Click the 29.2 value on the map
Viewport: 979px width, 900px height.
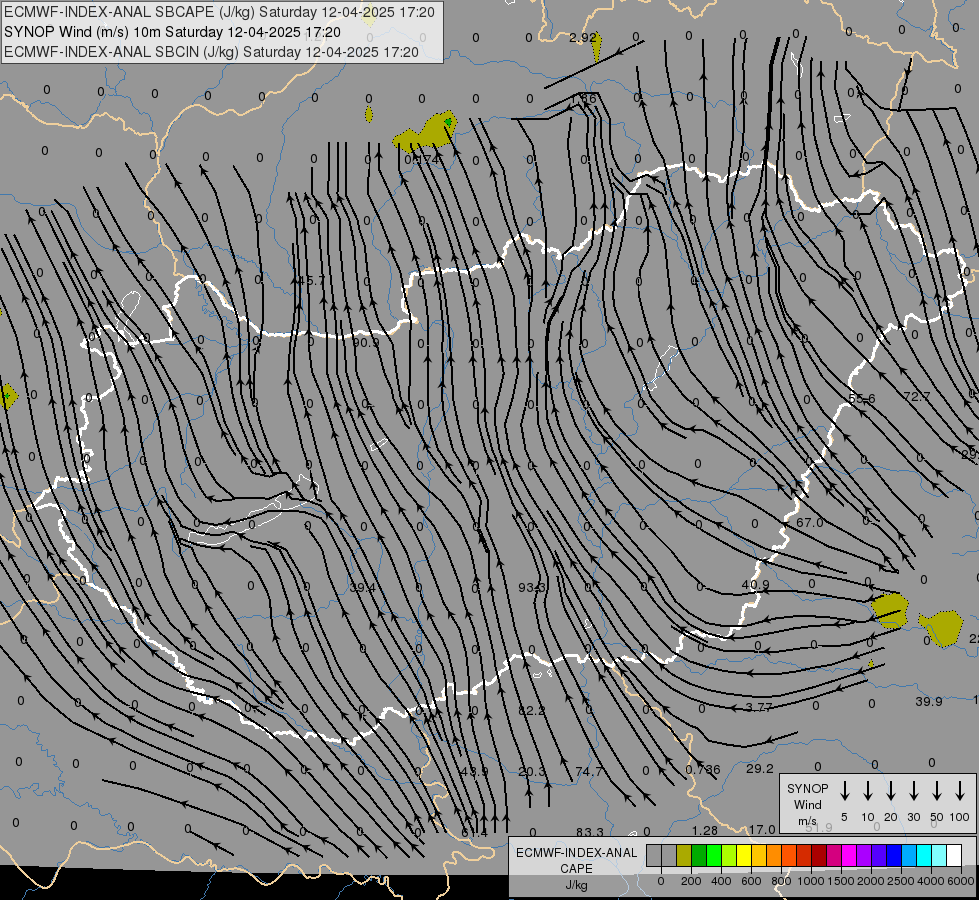coord(760,769)
